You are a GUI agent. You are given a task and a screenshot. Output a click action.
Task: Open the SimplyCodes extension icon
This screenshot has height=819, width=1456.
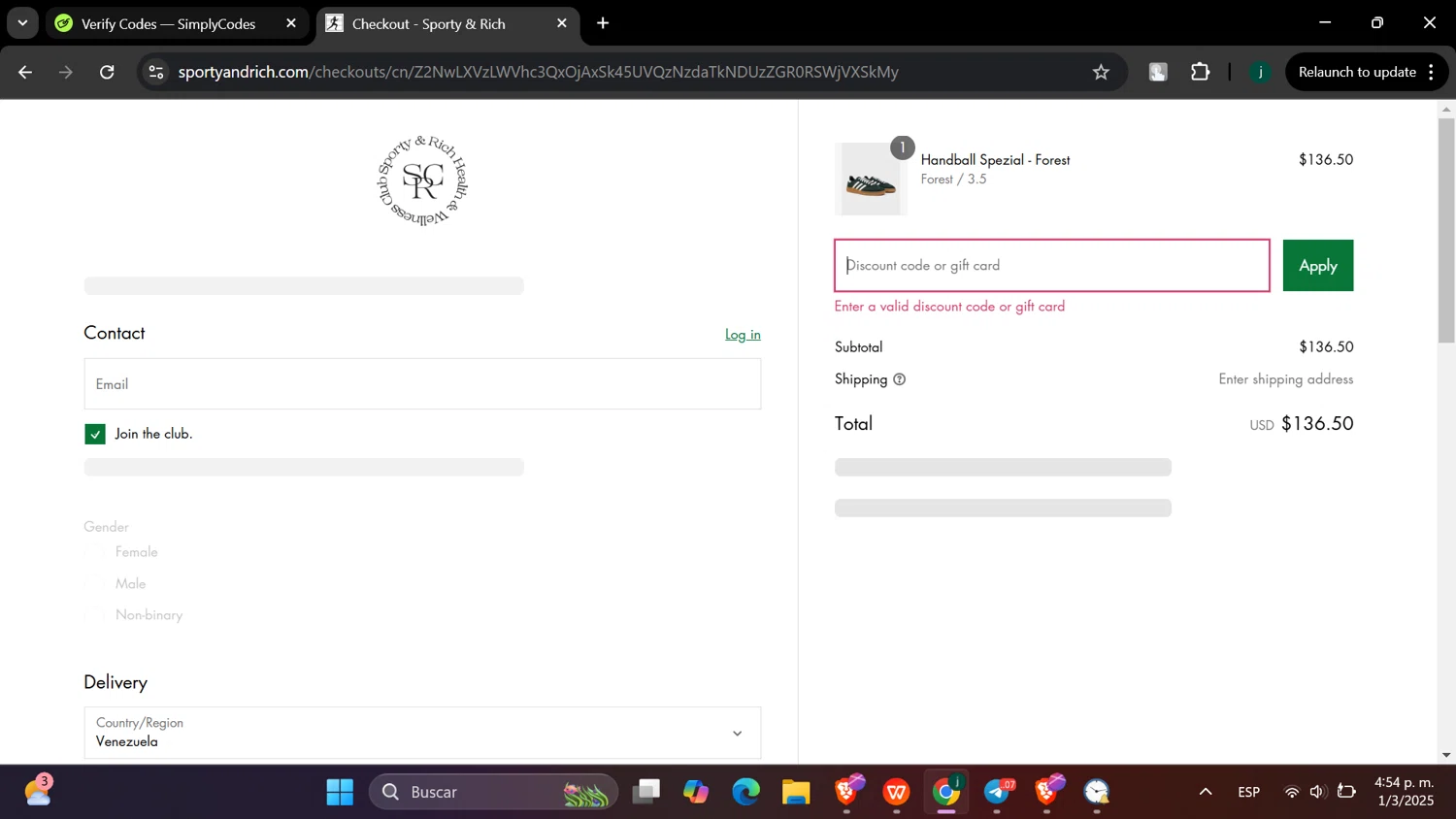[1158, 72]
